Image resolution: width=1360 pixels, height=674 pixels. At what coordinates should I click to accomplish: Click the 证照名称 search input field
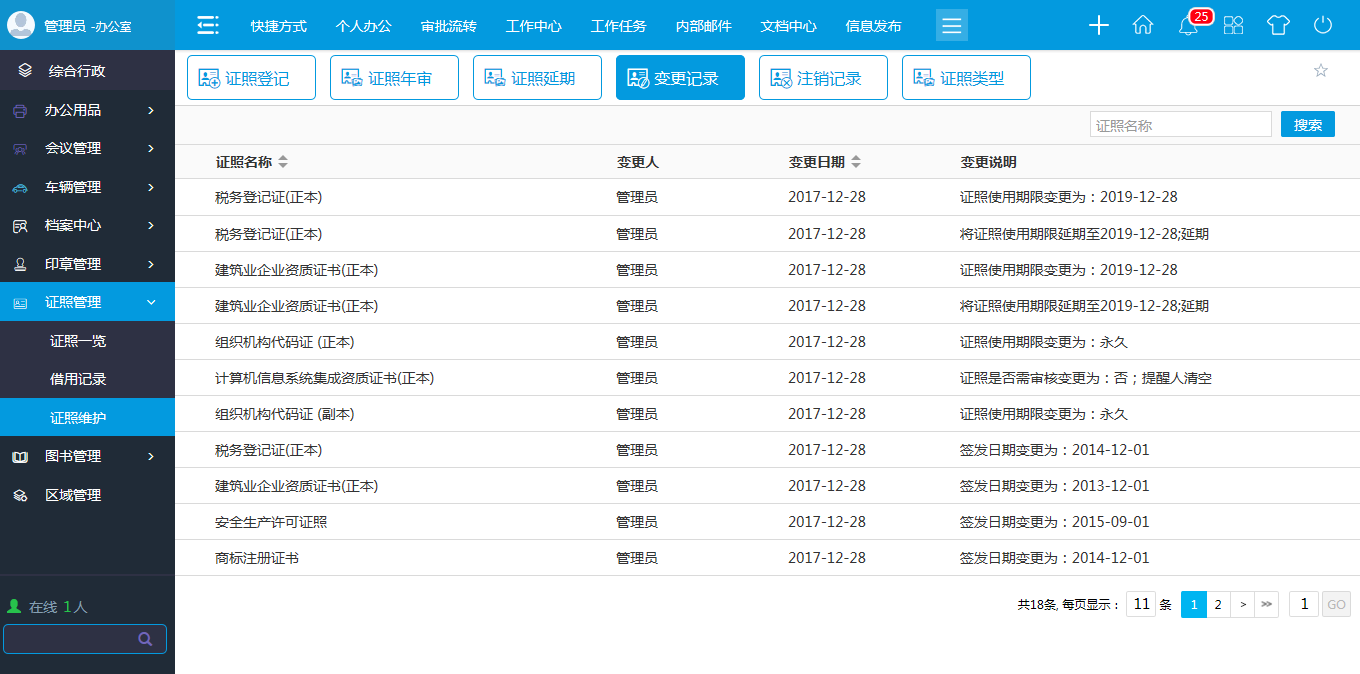tap(1180, 123)
